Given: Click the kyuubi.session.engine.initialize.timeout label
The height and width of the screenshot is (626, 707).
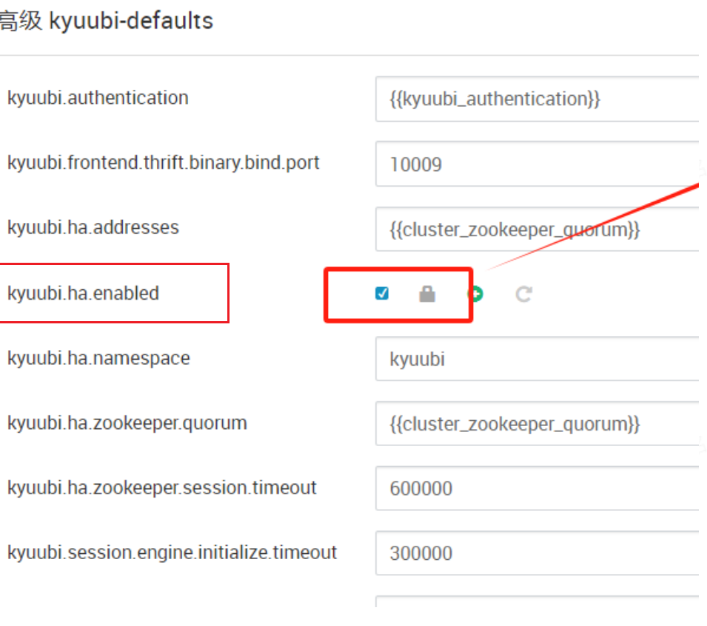Looking at the screenshot, I should point(172,552).
